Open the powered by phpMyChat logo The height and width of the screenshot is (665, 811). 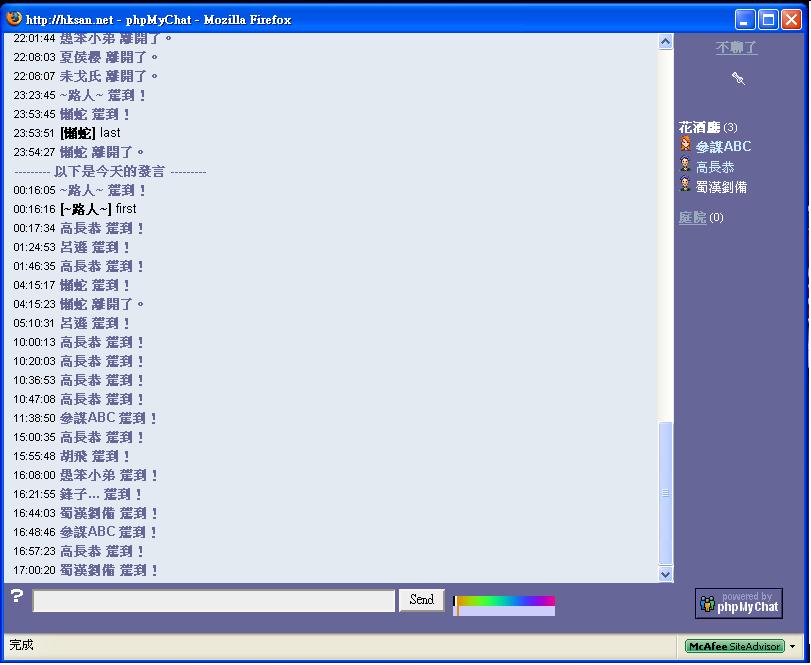[x=738, y=603]
